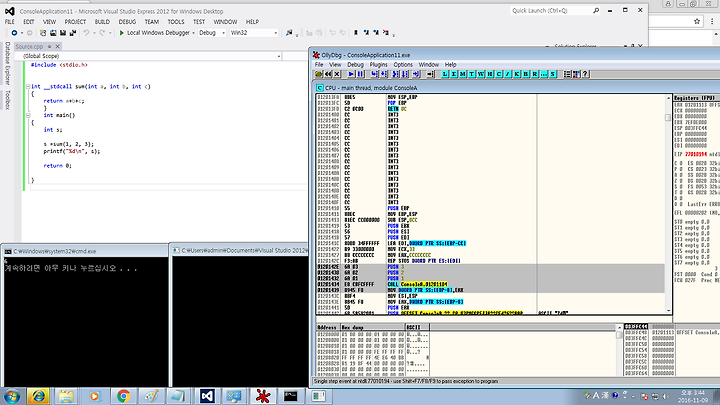Click Visual Studio navigate back icon
This screenshot has width=720, height=405.
[14, 33]
